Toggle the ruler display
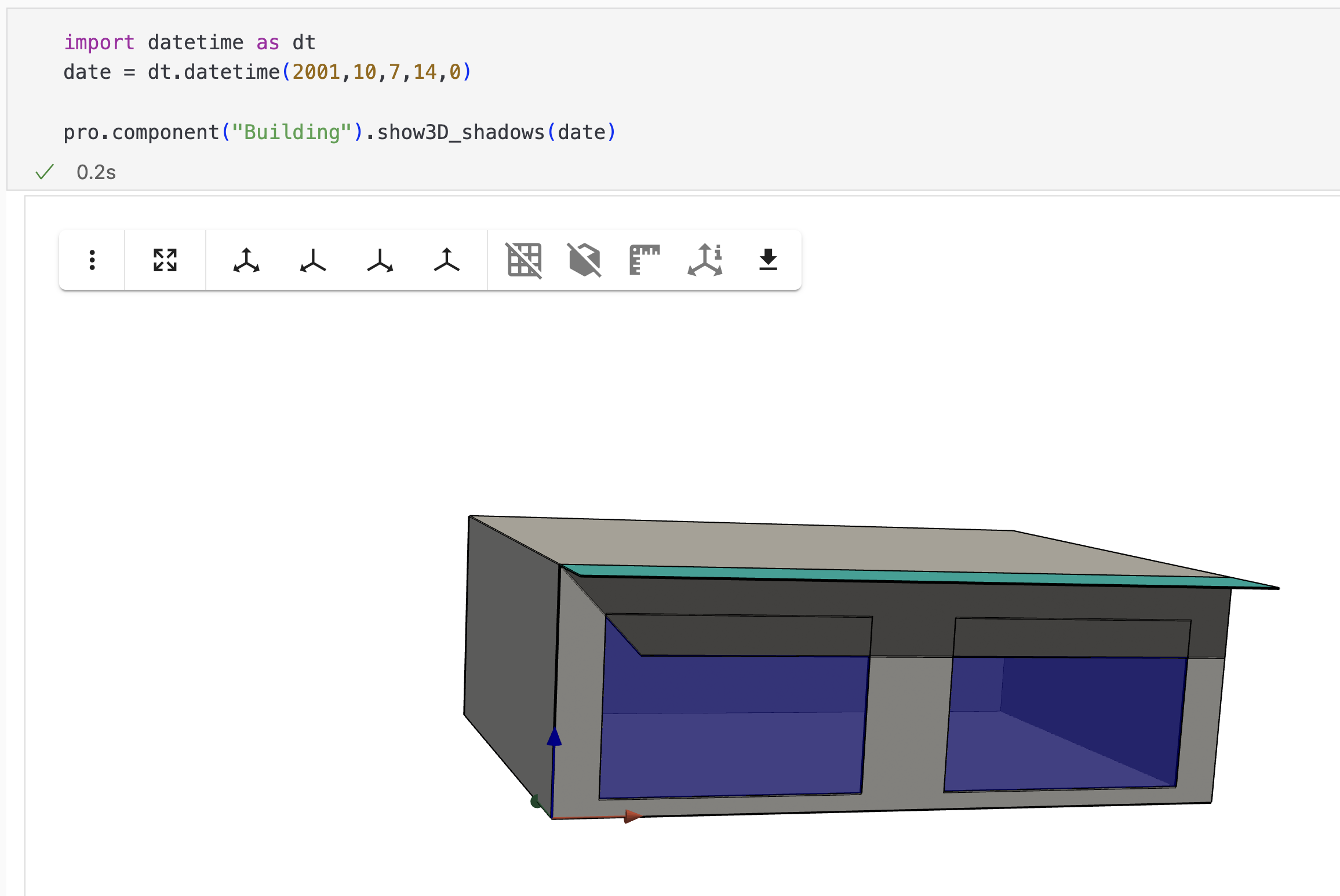This screenshot has height=896, width=1340. [644, 260]
